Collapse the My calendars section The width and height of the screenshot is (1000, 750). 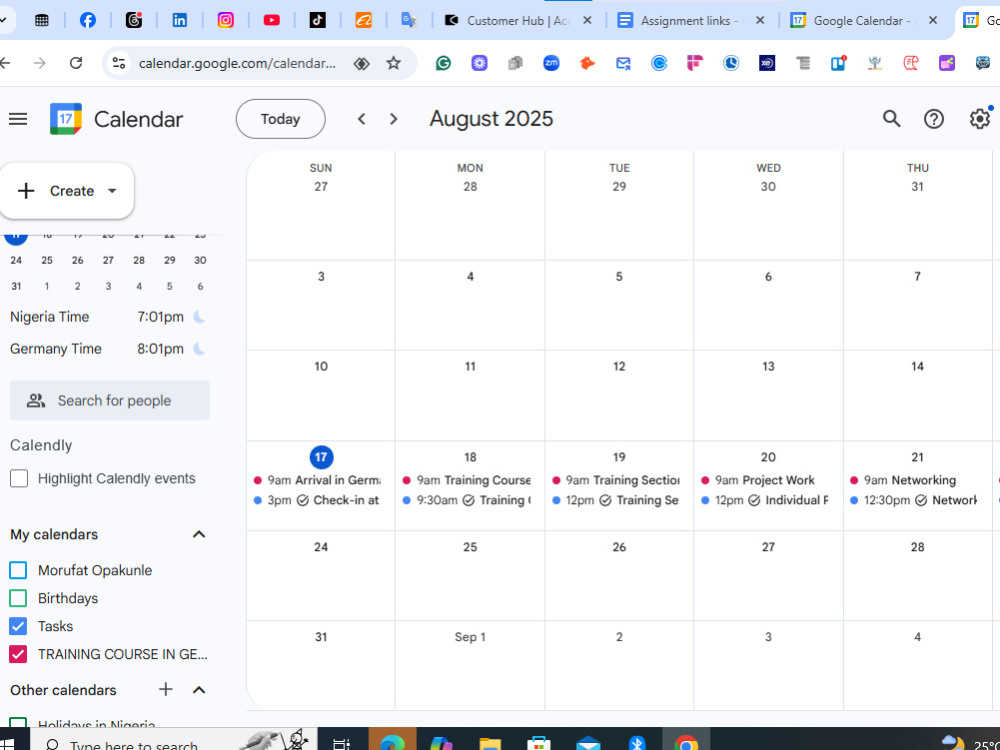199,534
